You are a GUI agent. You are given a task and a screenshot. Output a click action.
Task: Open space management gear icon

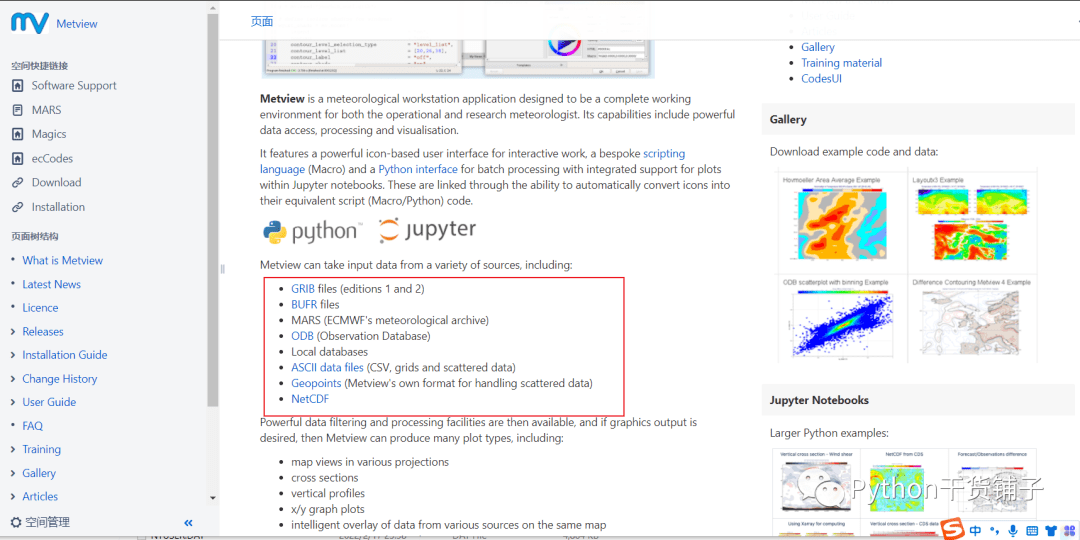tap(16, 522)
